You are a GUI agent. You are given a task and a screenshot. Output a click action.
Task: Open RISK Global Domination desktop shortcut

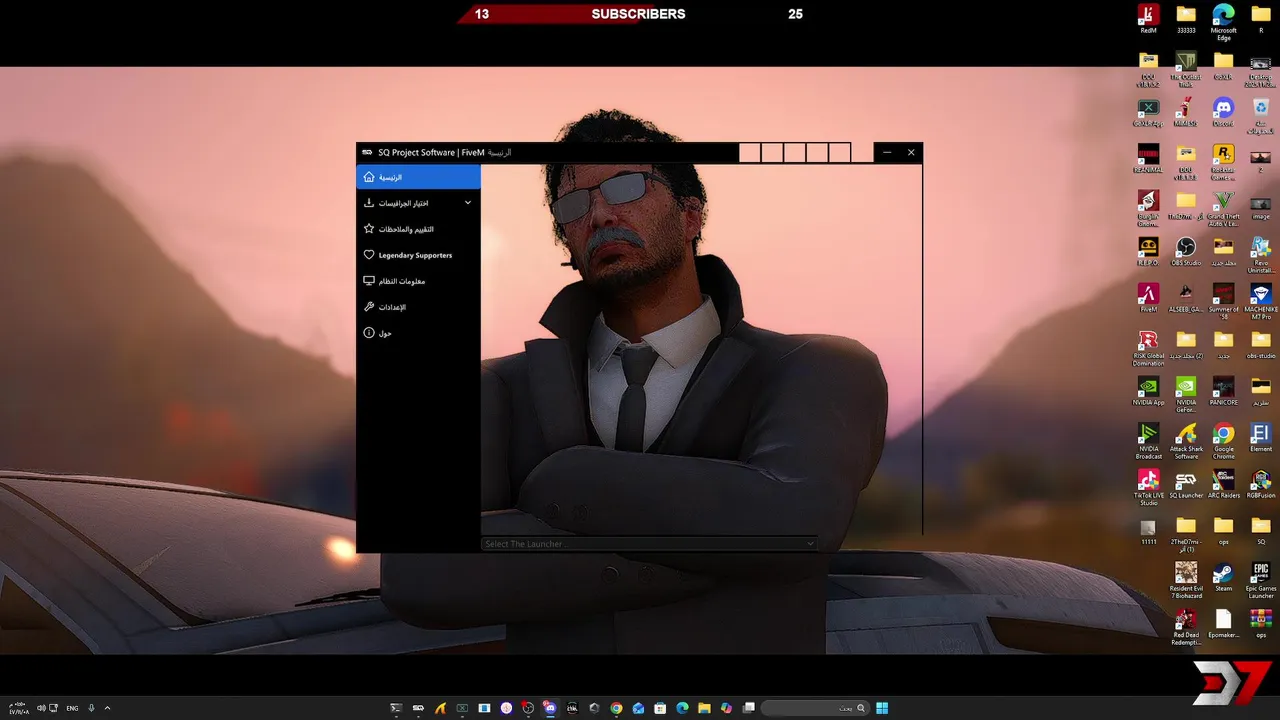pos(1148,348)
